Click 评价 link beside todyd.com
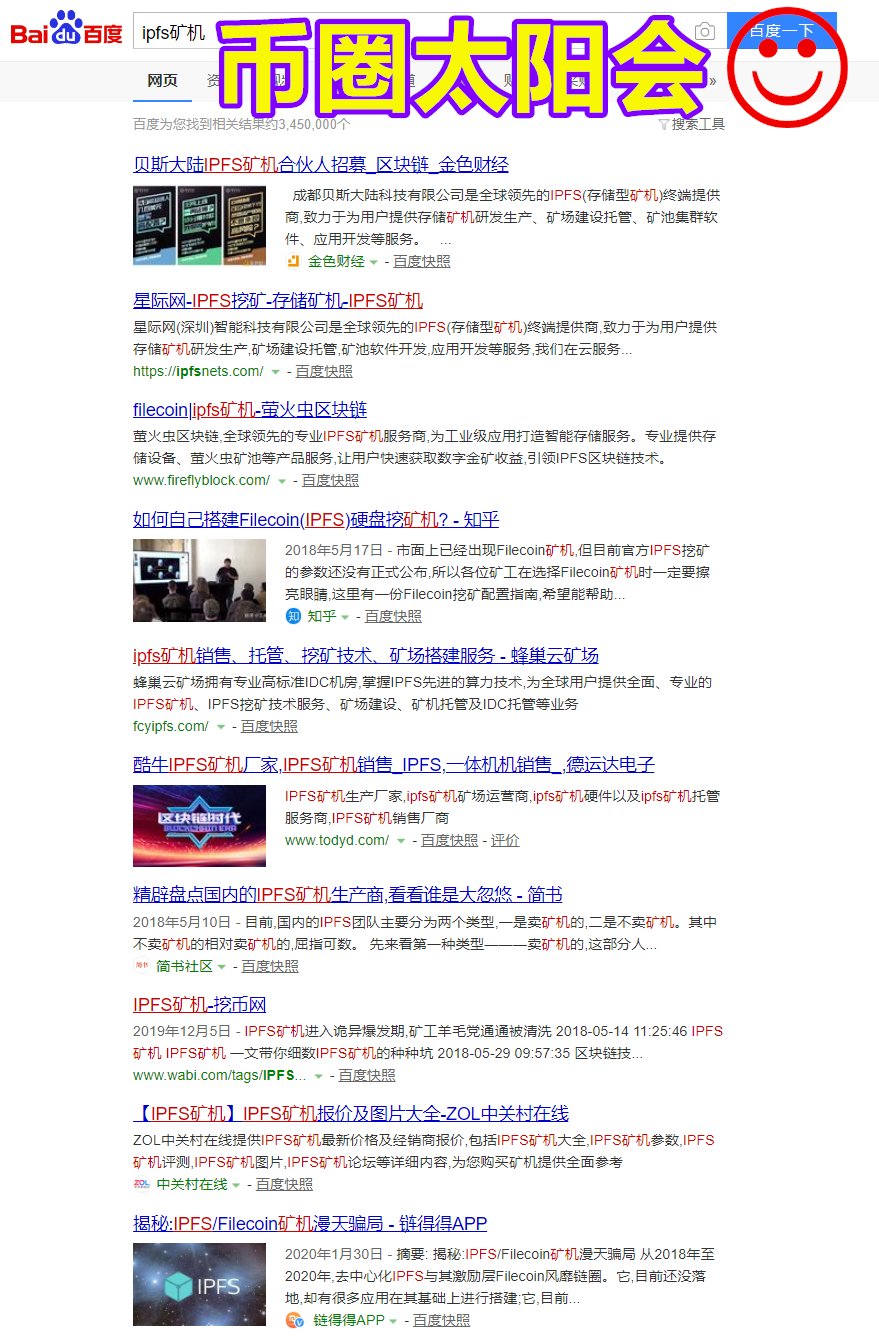Image resolution: width=879 pixels, height=1341 pixels. pyautogui.click(x=505, y=840)
